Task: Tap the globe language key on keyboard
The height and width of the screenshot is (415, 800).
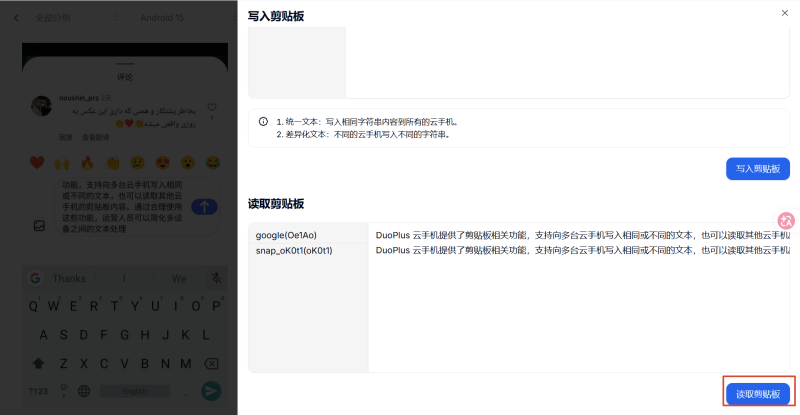Action: (84, 391)
